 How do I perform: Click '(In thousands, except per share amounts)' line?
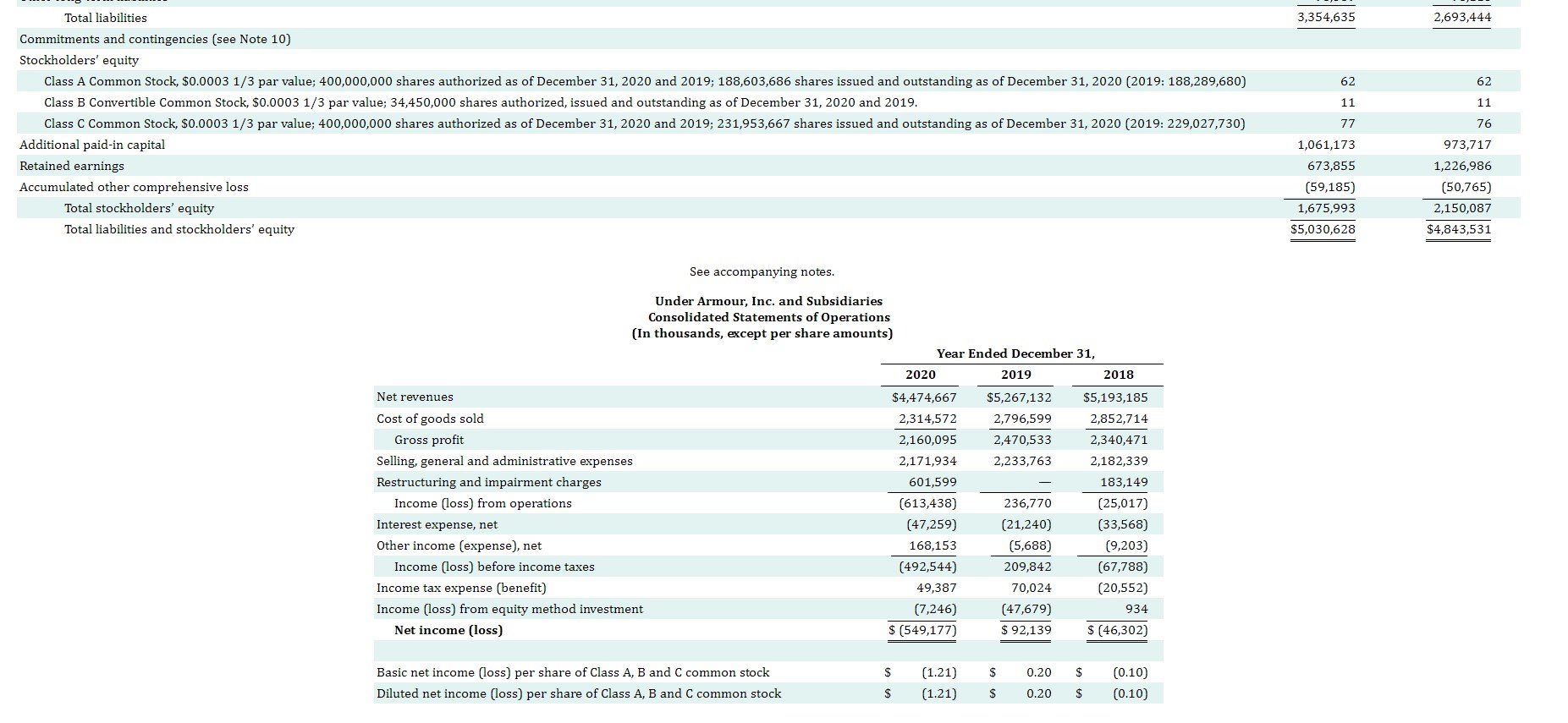click(762, 333)
